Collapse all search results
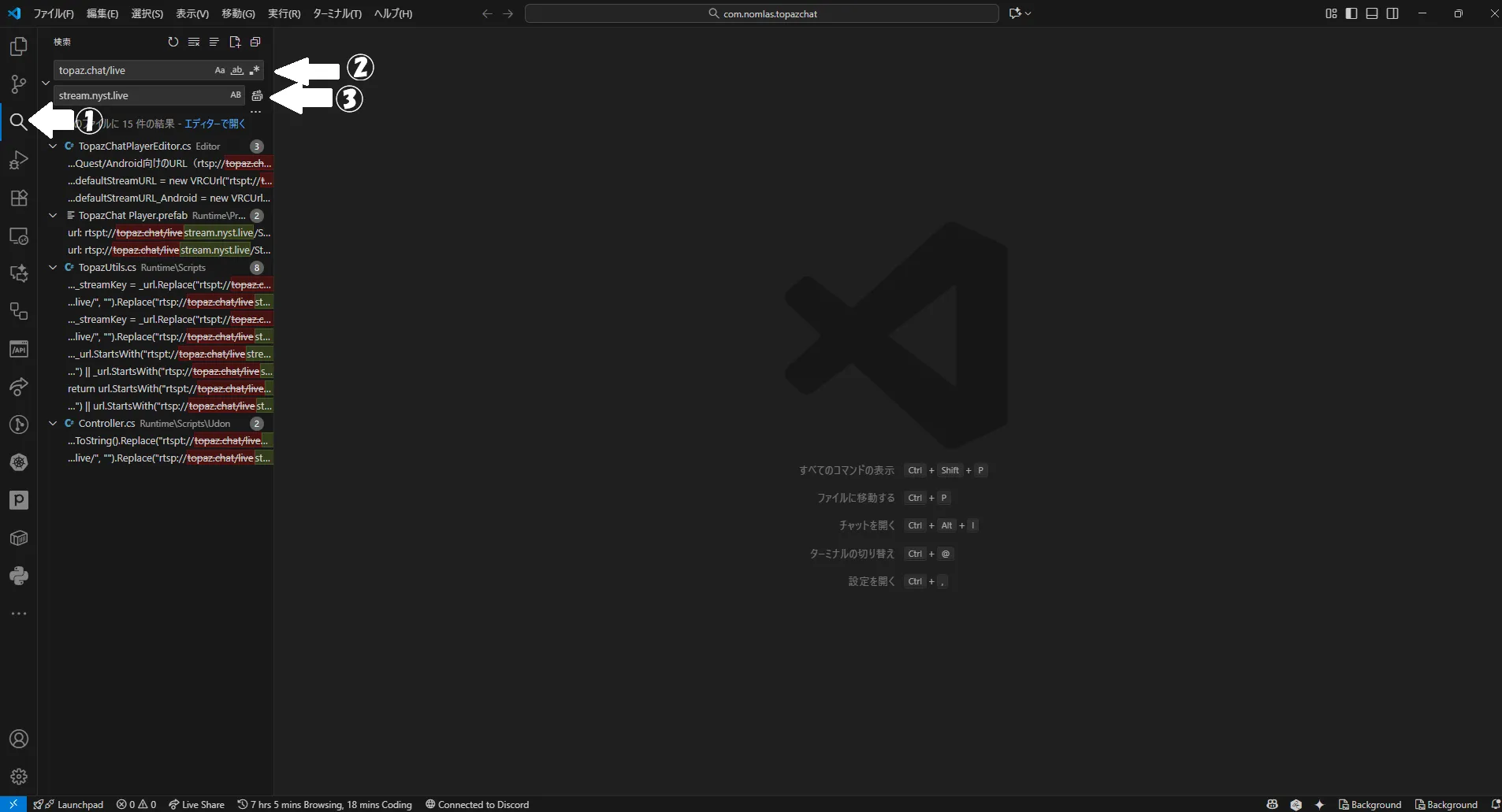1502x812 pixels. (x=255, y=42)
